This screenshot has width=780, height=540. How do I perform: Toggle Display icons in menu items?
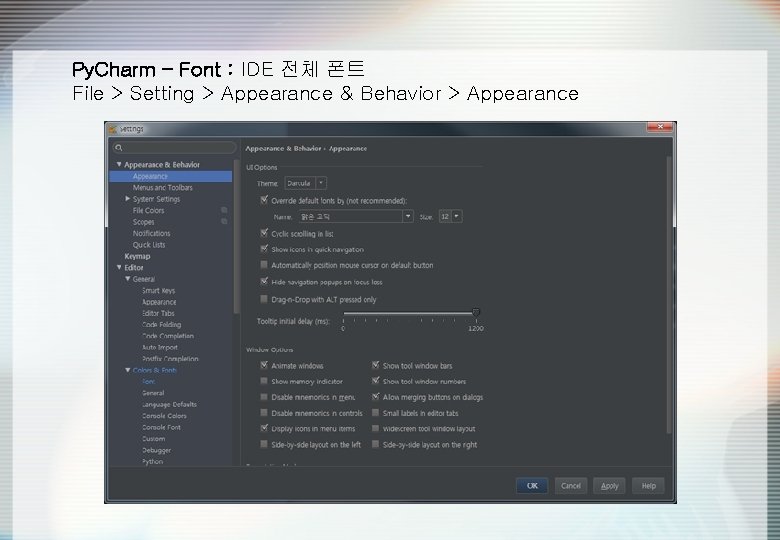pyautogui.click(x=264, y=428)
